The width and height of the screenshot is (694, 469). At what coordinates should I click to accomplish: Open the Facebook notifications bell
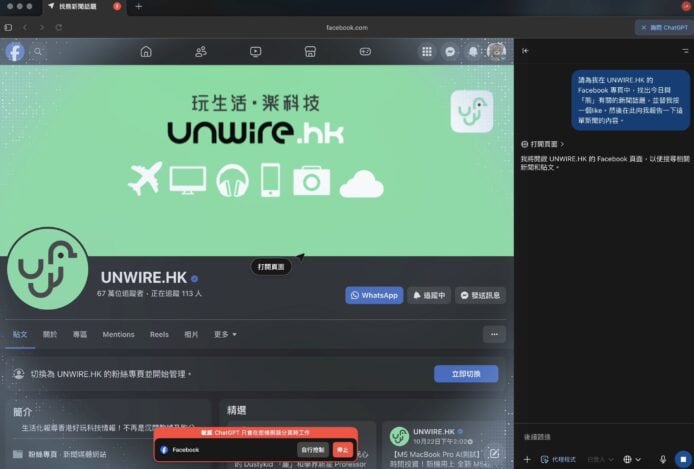[x=473, y=51]
